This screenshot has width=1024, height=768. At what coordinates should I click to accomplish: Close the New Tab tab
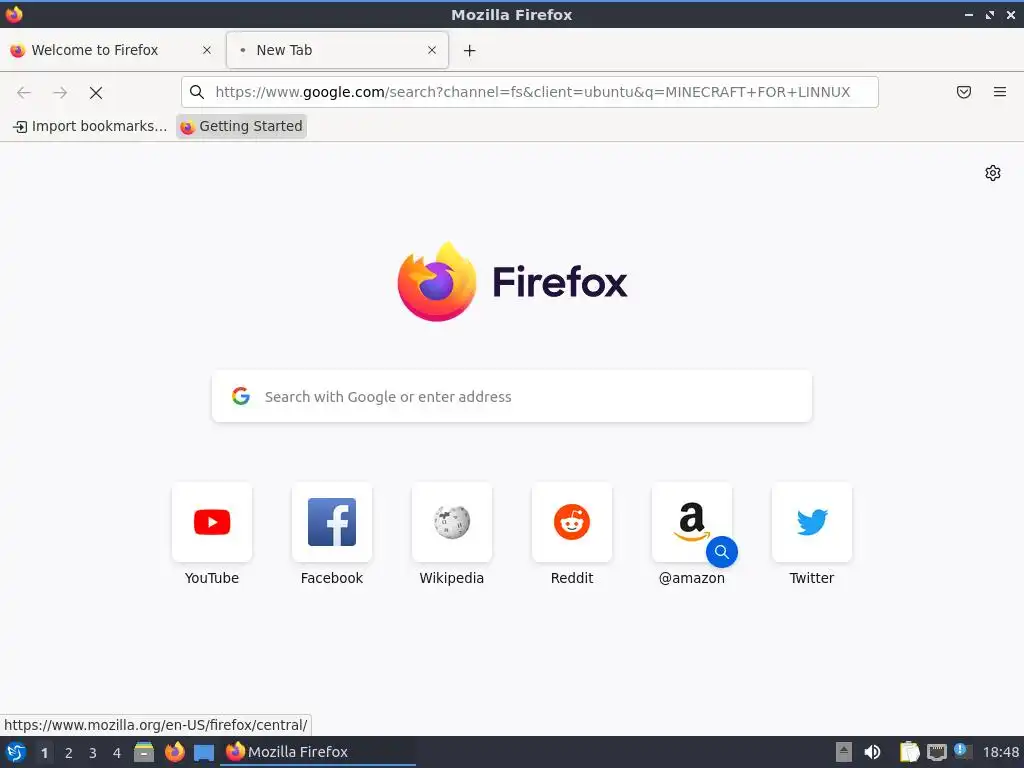[432, 50]
